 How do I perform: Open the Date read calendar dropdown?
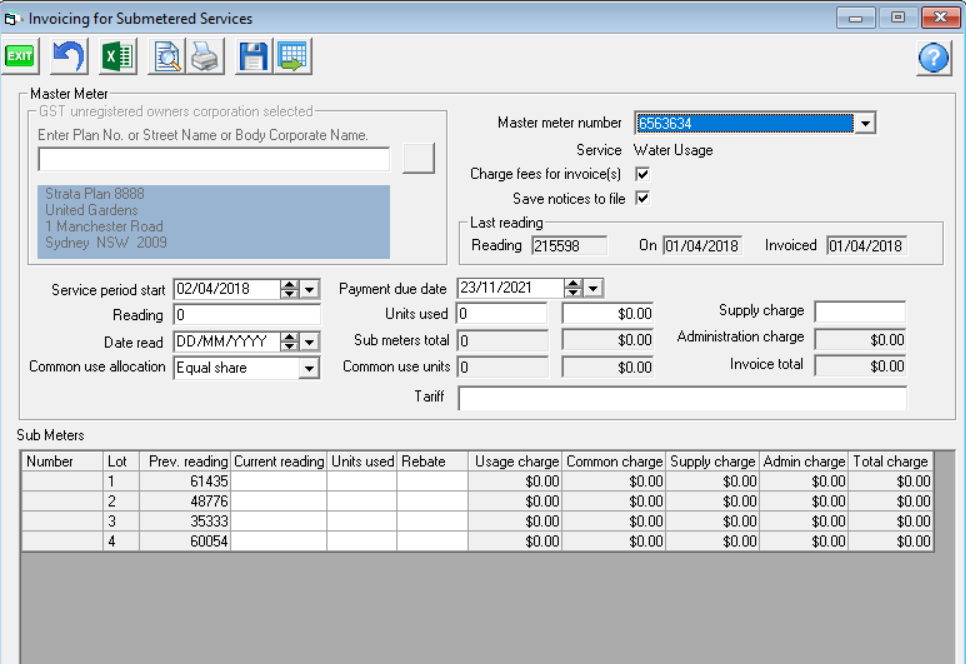pyautogui.click(x=310, y=342)
